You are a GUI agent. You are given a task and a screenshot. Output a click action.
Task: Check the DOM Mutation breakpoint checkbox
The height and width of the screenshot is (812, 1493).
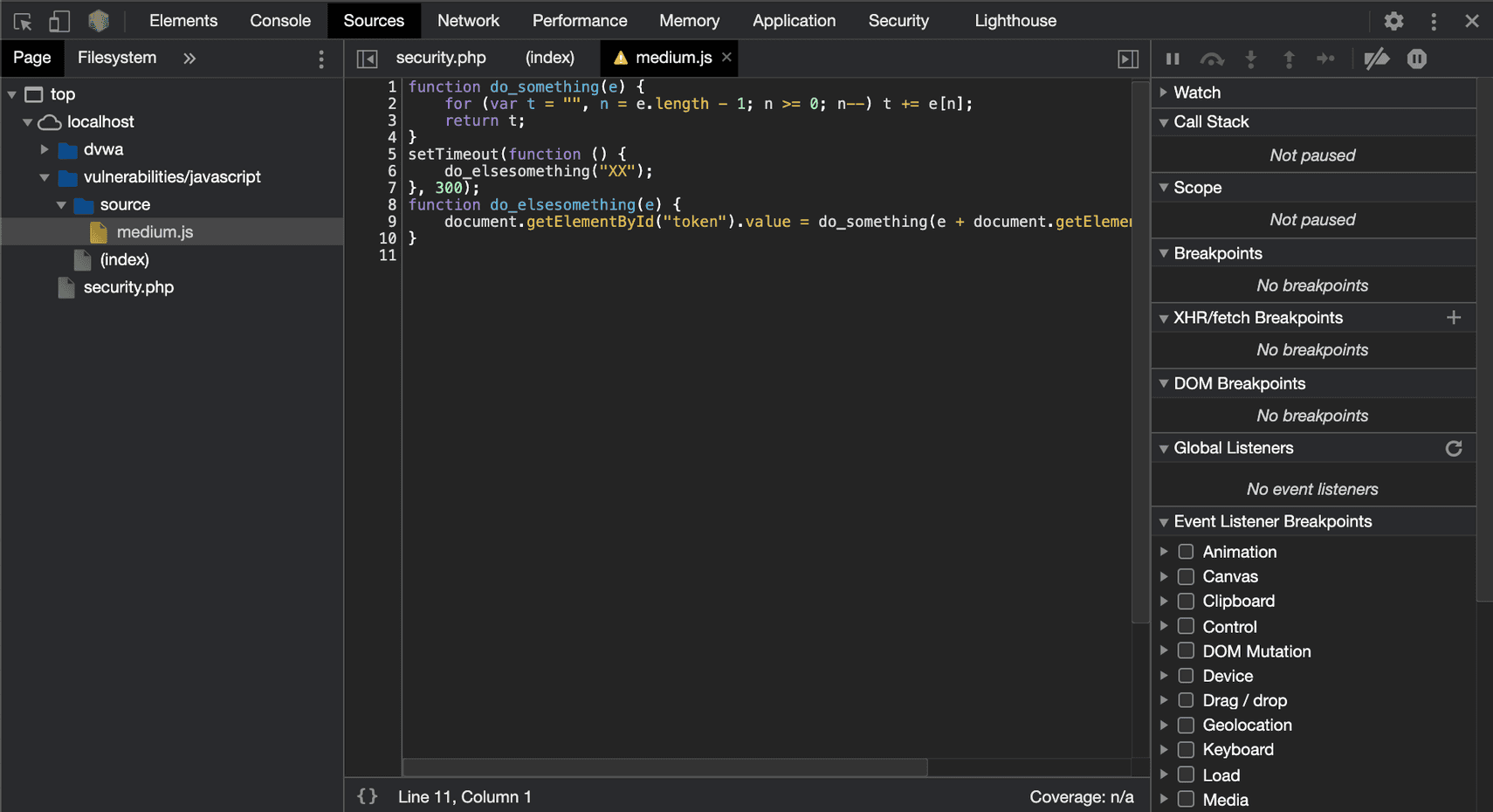1186,650
